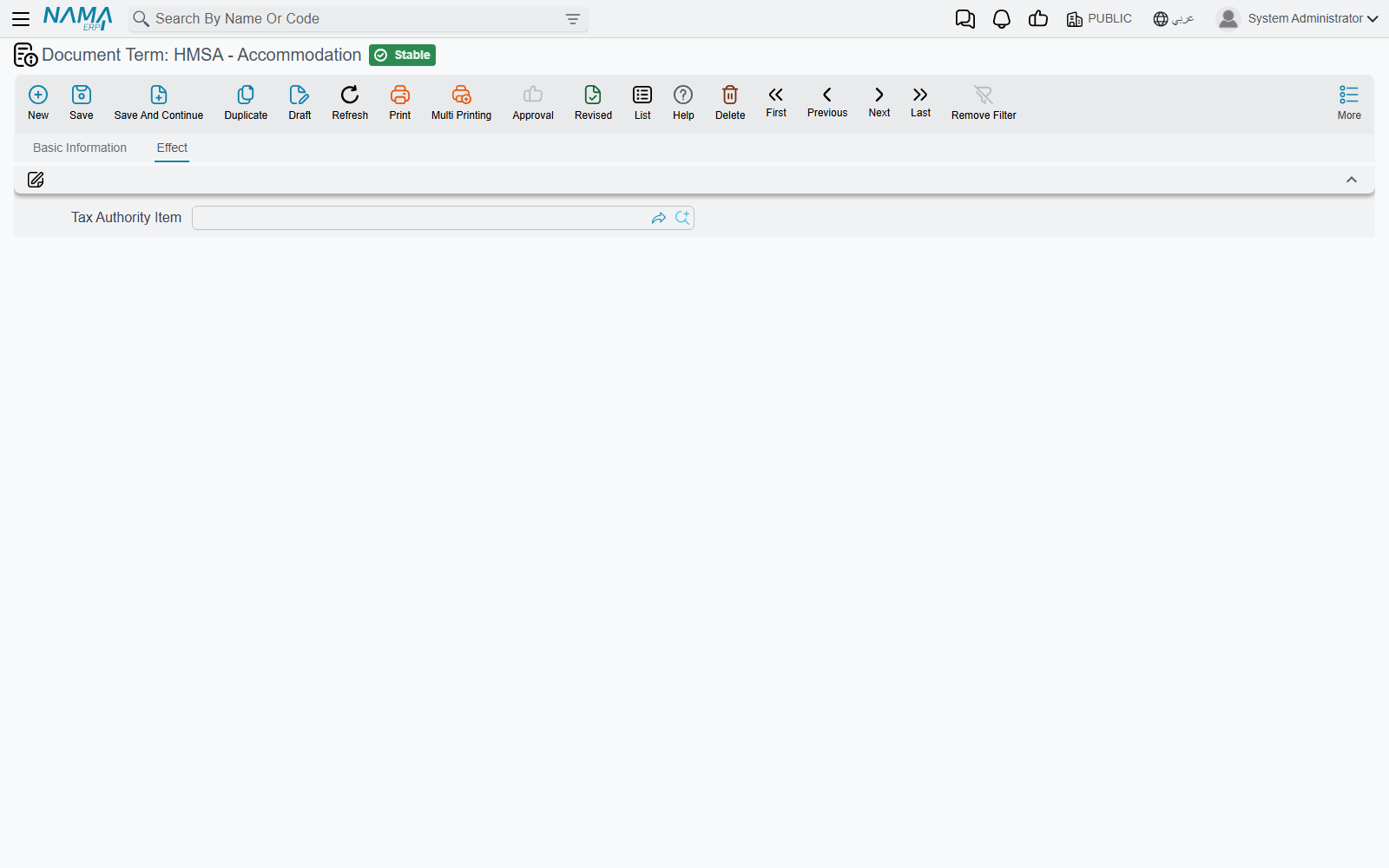
Task: Click the Stable status badge
Action: click(x=402, y=55)
